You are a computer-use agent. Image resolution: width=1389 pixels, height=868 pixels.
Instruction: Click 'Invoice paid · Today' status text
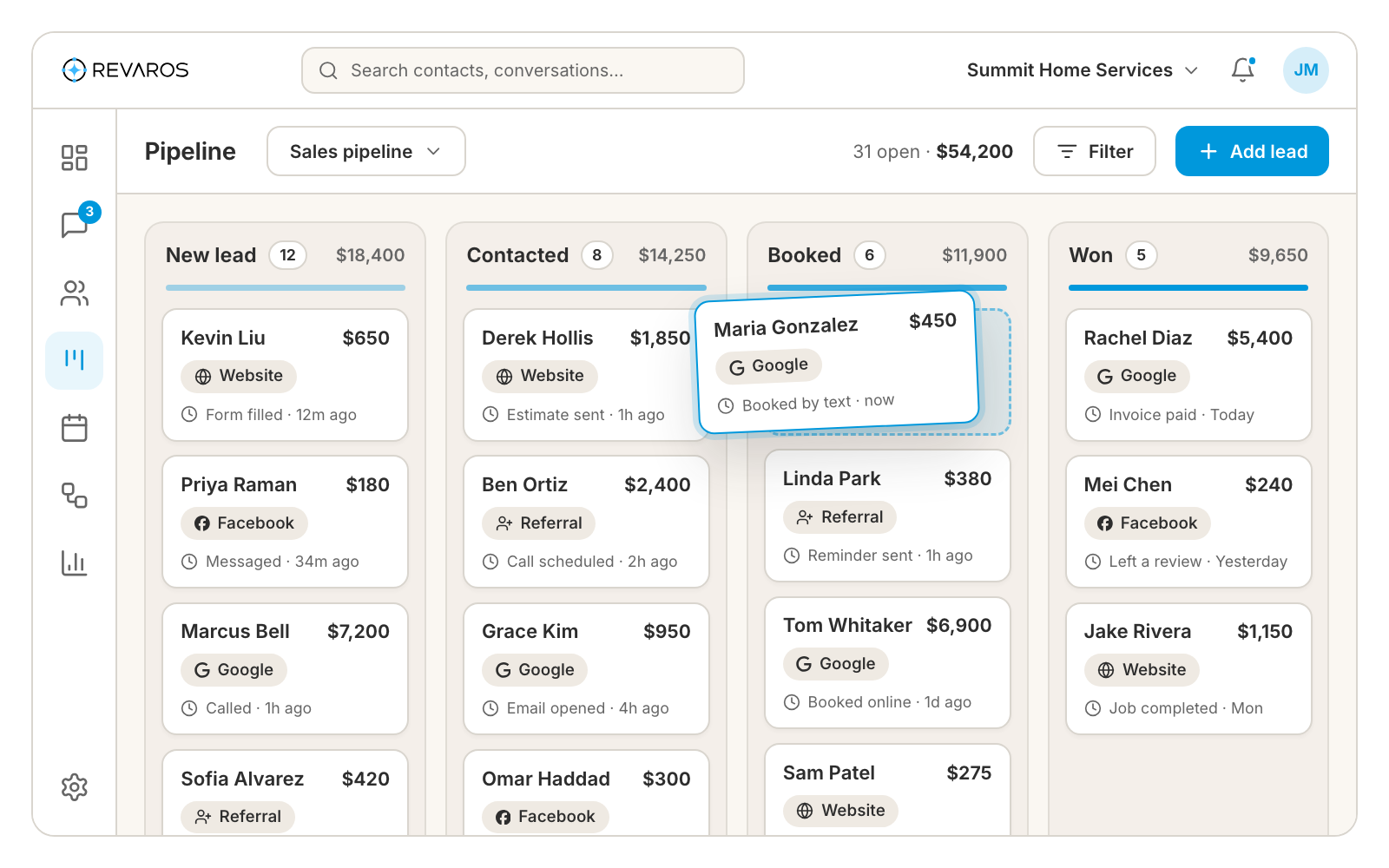(1182, 415)
